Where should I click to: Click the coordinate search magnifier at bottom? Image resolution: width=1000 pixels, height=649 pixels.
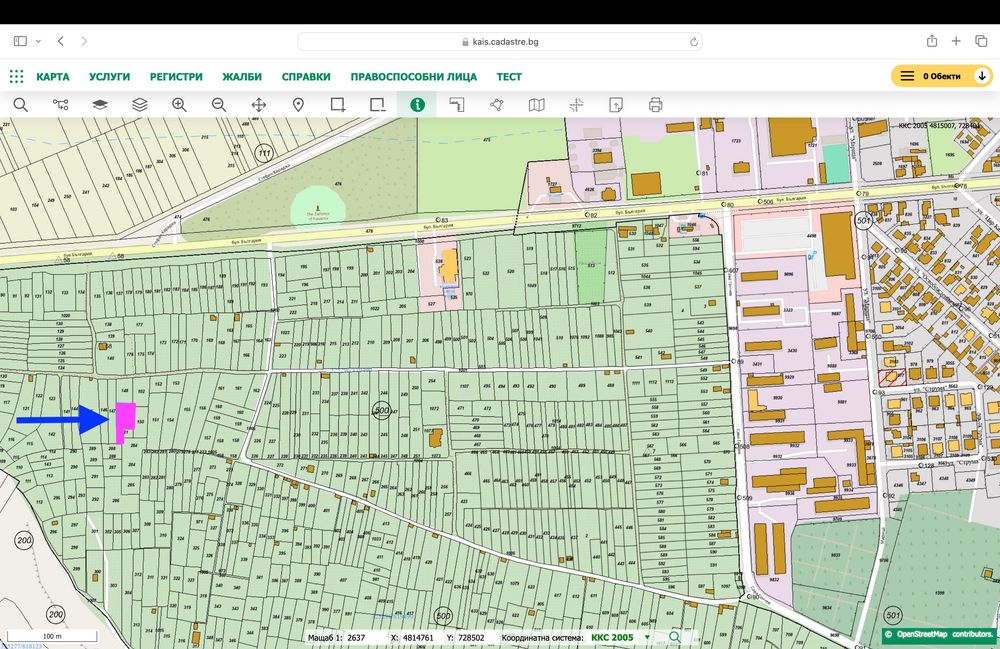pyautogui.click(x=674, y=637)
